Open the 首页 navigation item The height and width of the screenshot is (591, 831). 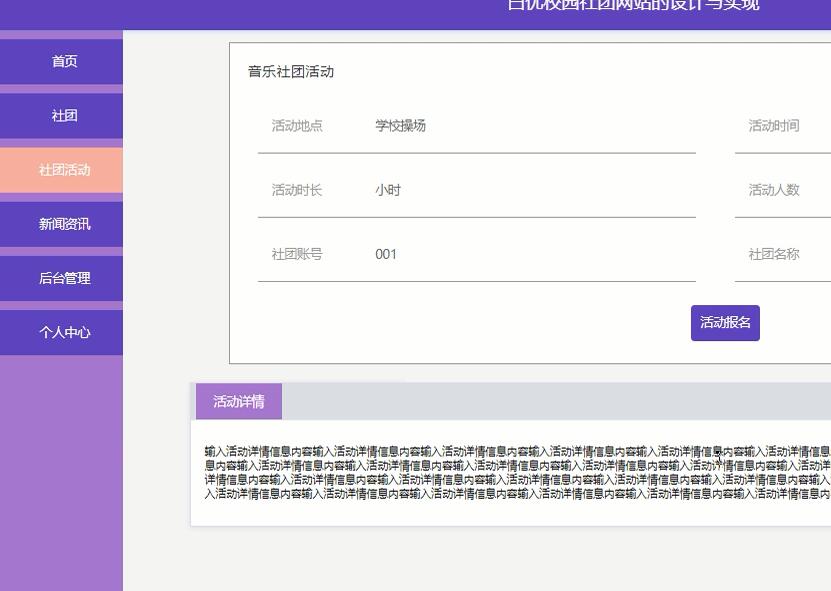click(x=63, y=61)
